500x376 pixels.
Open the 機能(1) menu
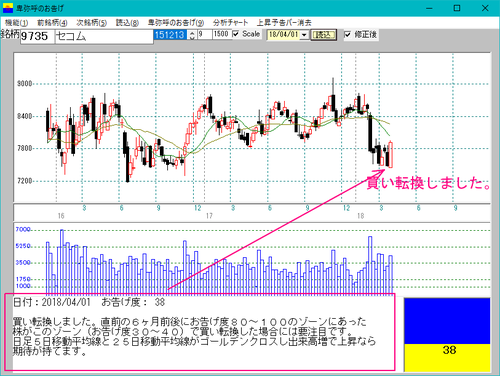pyautogui.click(x=16, y=23)
